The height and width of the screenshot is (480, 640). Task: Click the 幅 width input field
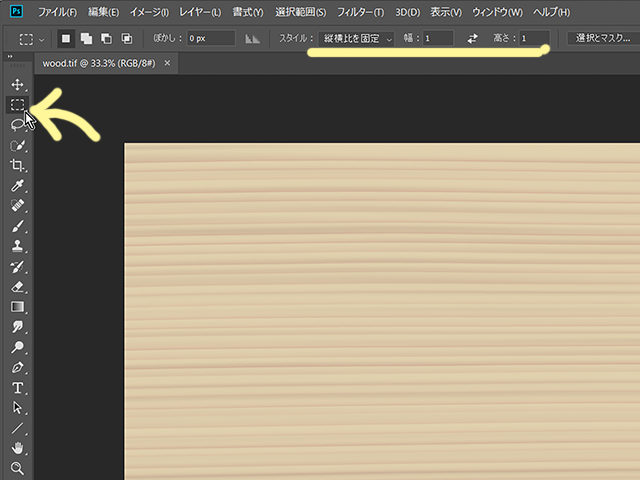pyautogui.click(x=438, y=39)
